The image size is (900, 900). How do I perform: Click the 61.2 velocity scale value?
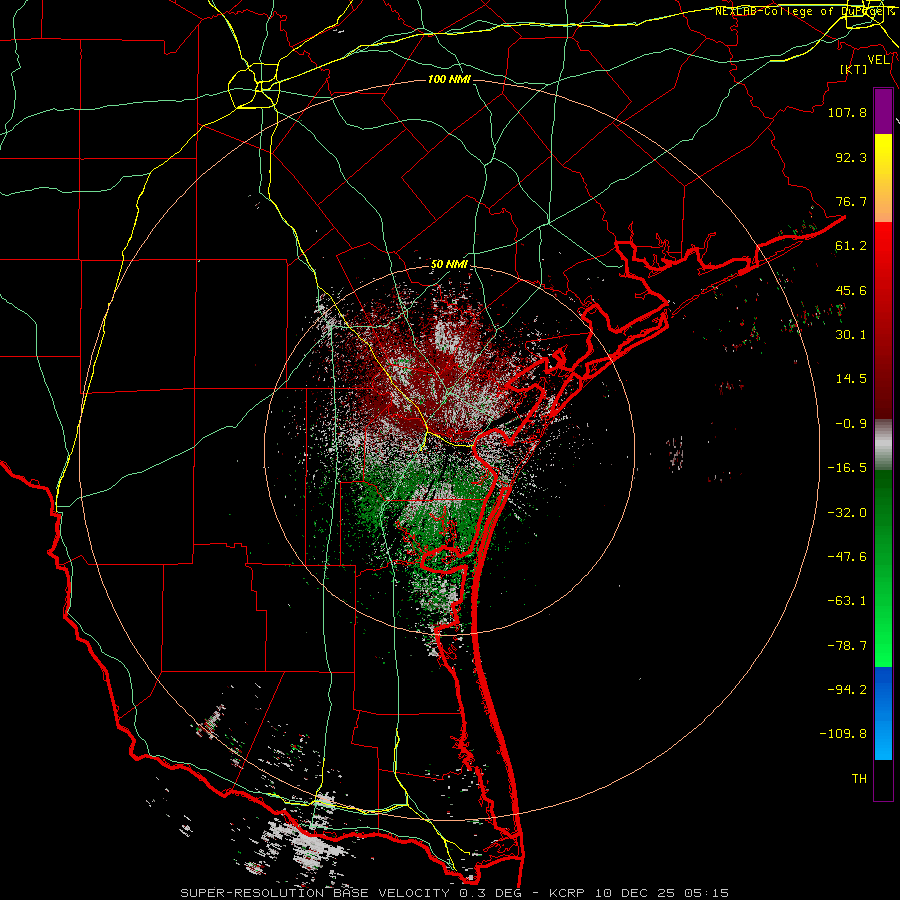click(851, 246)
